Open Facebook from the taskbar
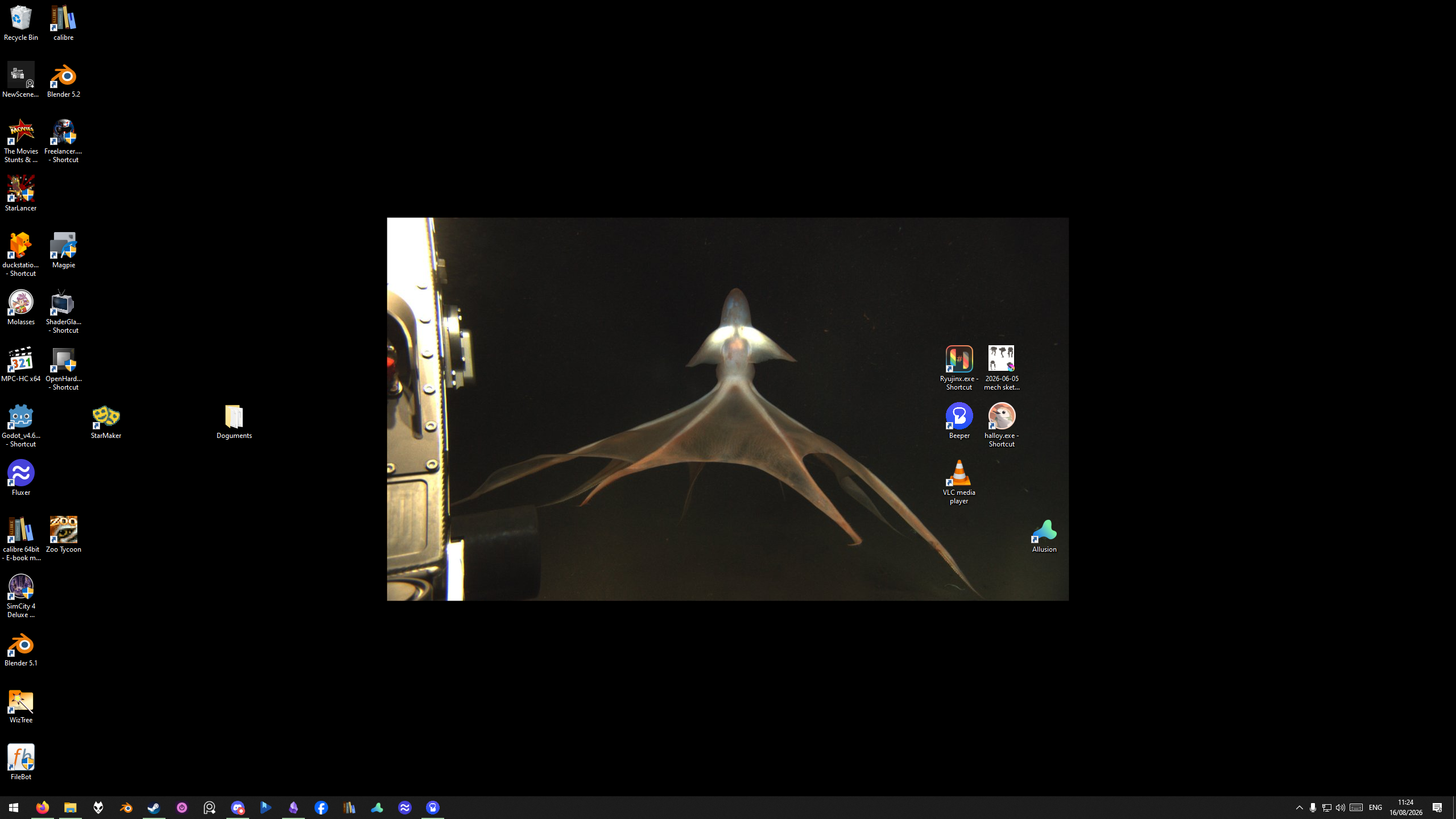 (321, 808)
